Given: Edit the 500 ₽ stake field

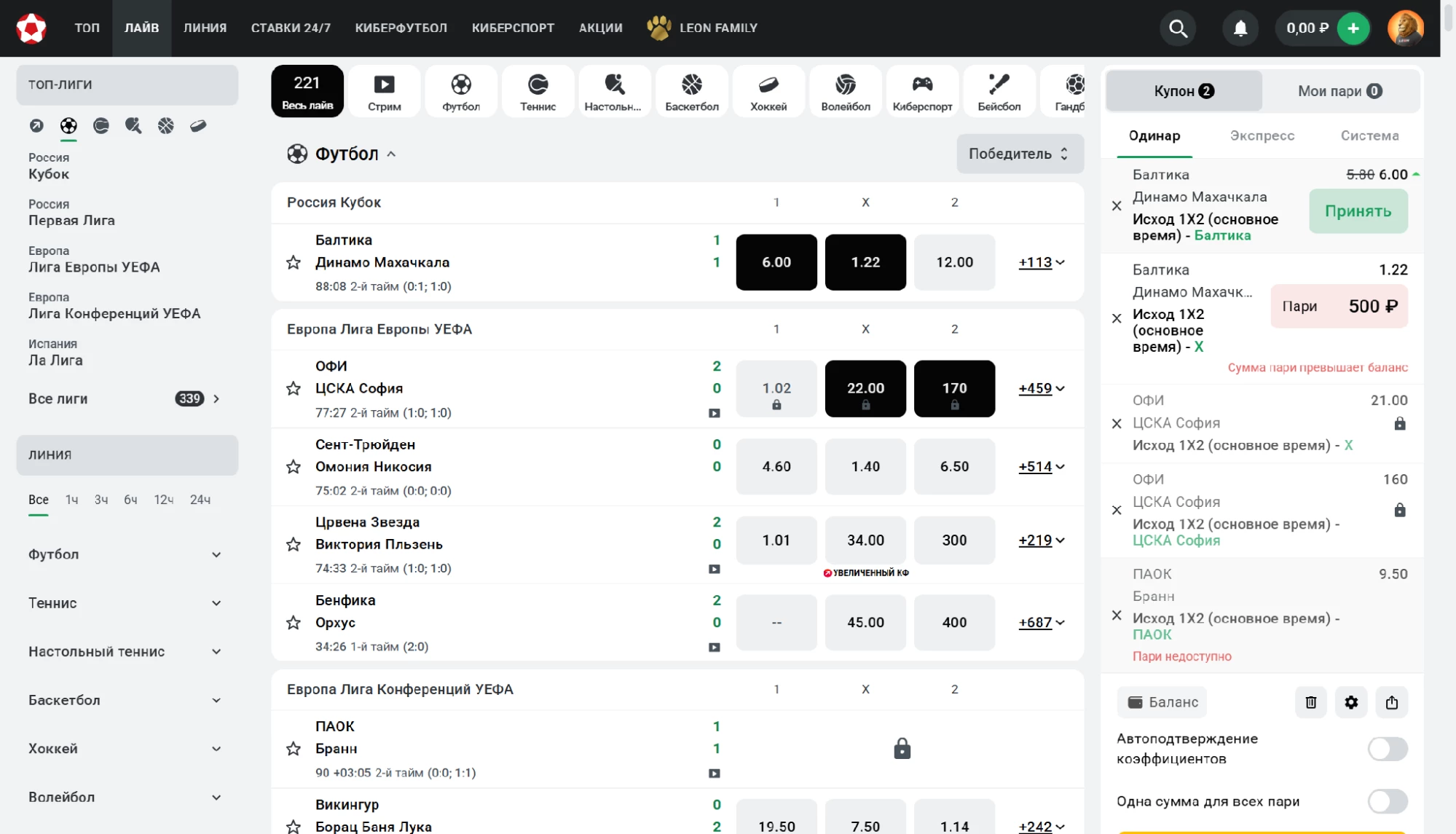Looking at the screenshot, I should point(1339,306).
